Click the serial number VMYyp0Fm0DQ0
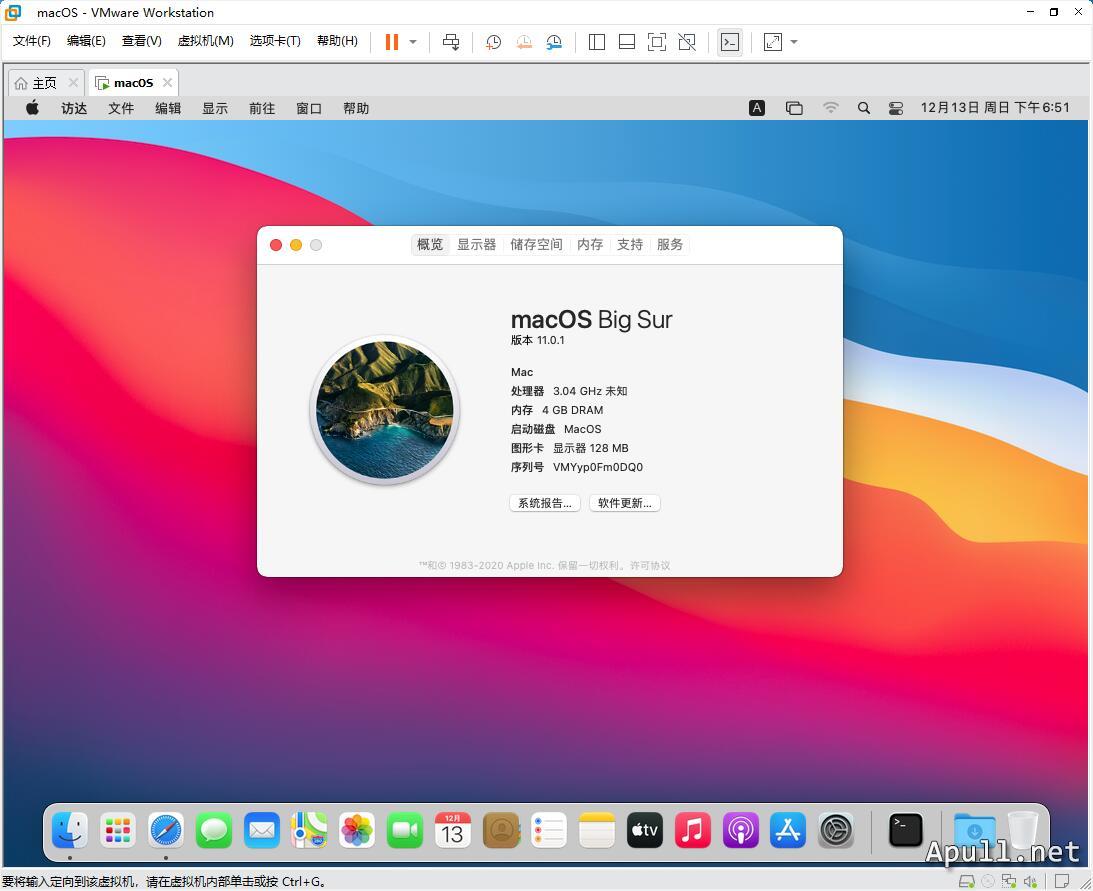The width and height of the screenshot is (1093, 891). click(598, 467)
